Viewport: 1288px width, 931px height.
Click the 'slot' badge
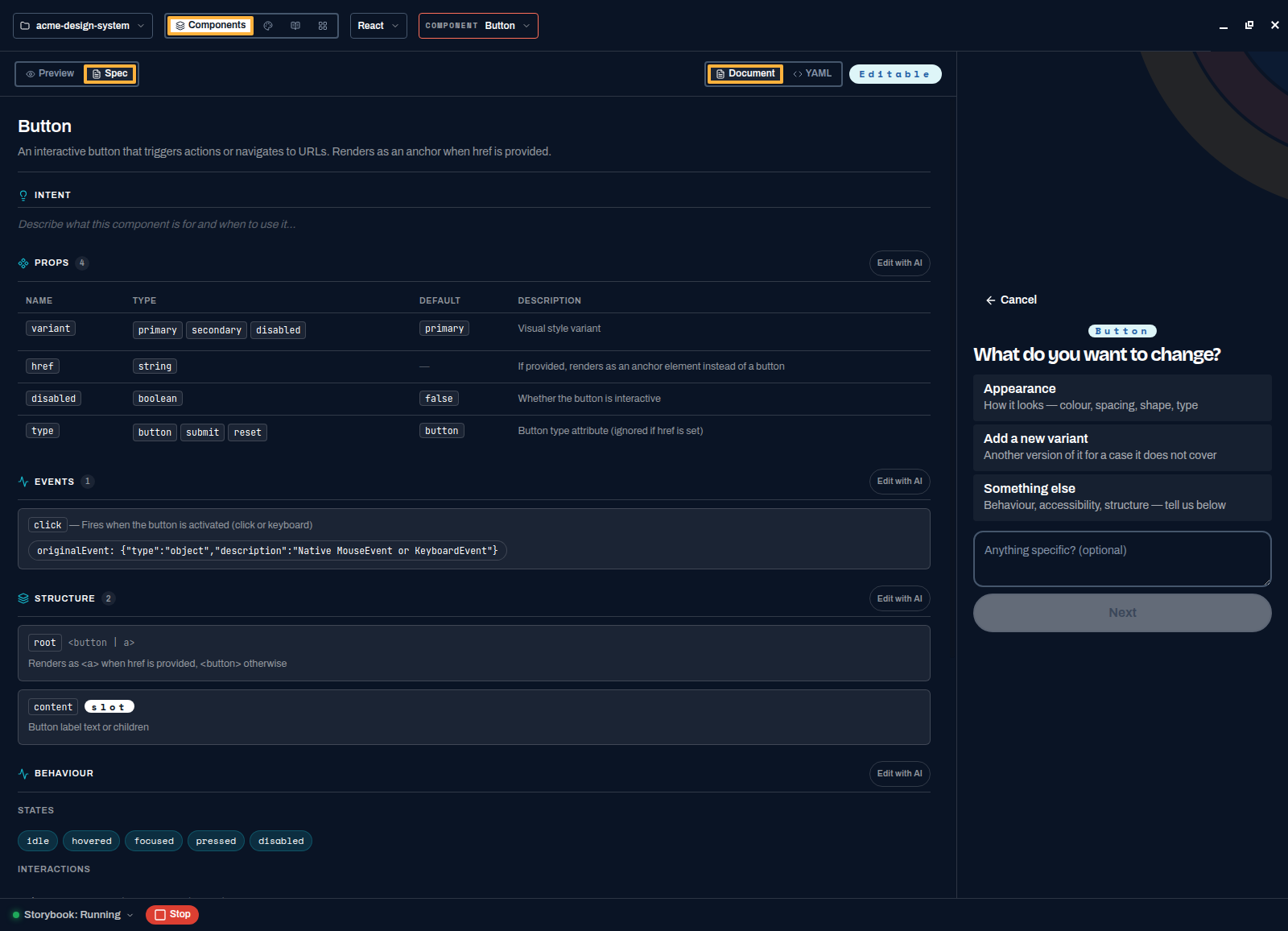click(109, 707)
